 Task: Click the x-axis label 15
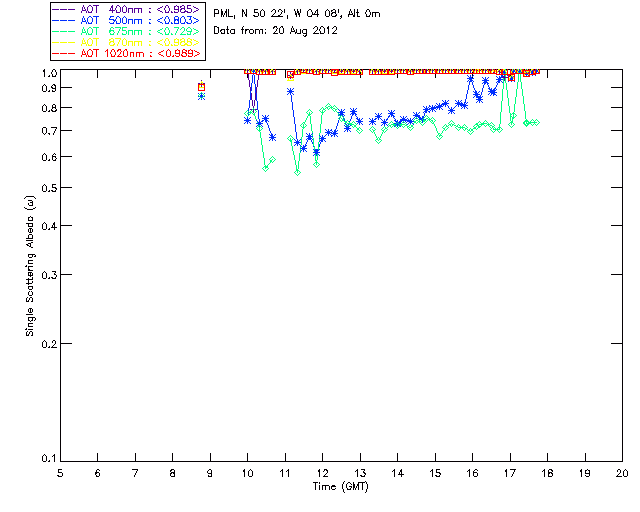435,473
